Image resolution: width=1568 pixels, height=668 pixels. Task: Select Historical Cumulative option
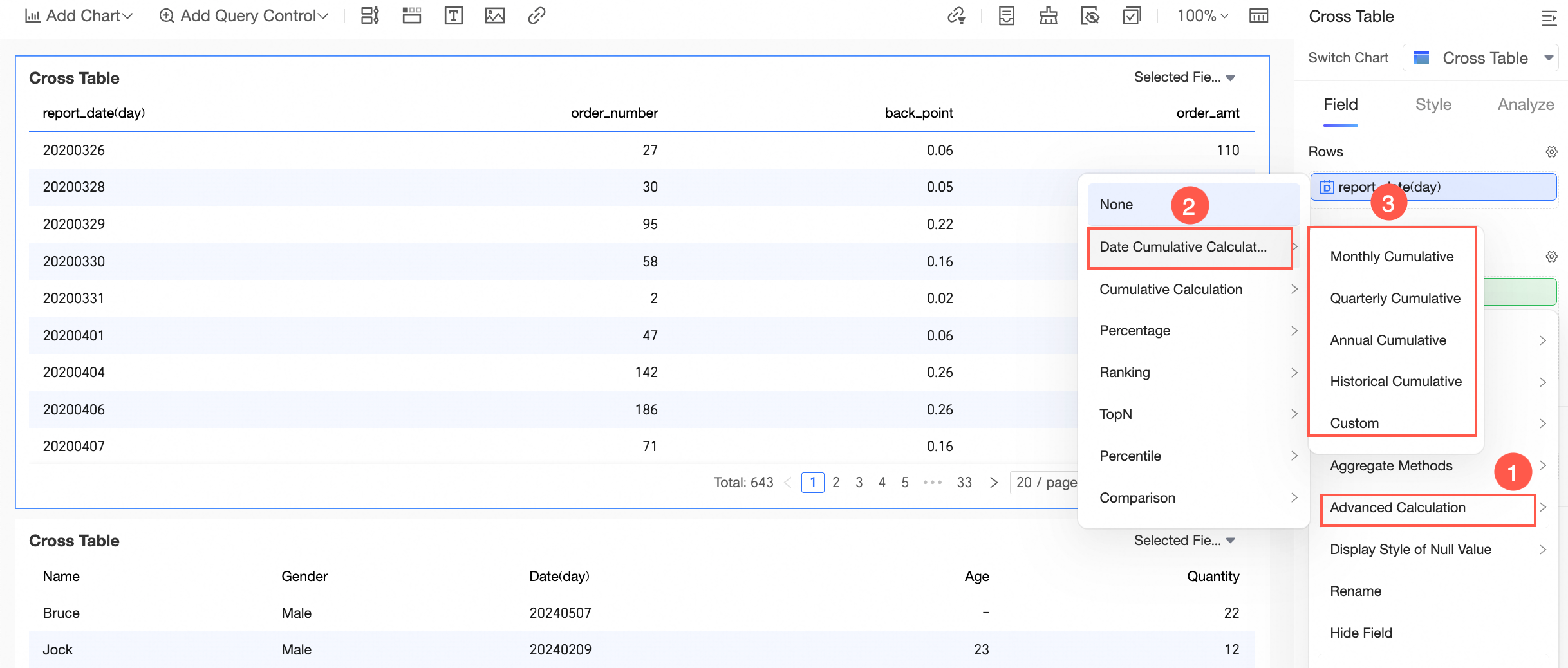(1395, 382)
